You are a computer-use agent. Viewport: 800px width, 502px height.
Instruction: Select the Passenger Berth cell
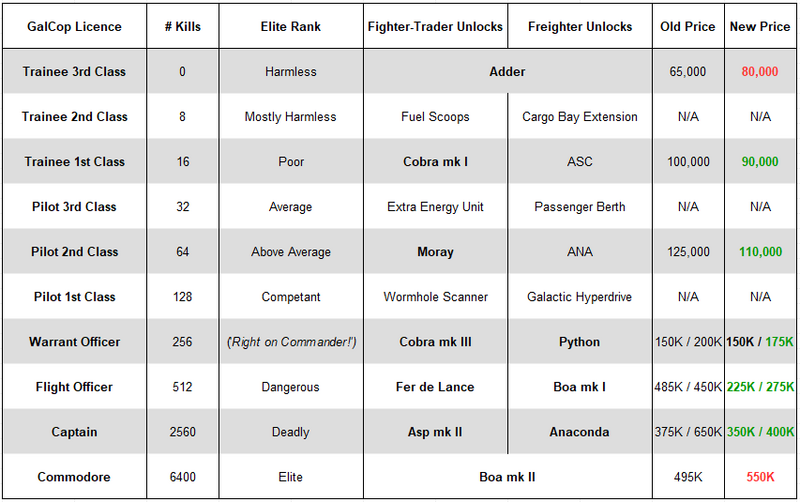(x=580, y=207)
